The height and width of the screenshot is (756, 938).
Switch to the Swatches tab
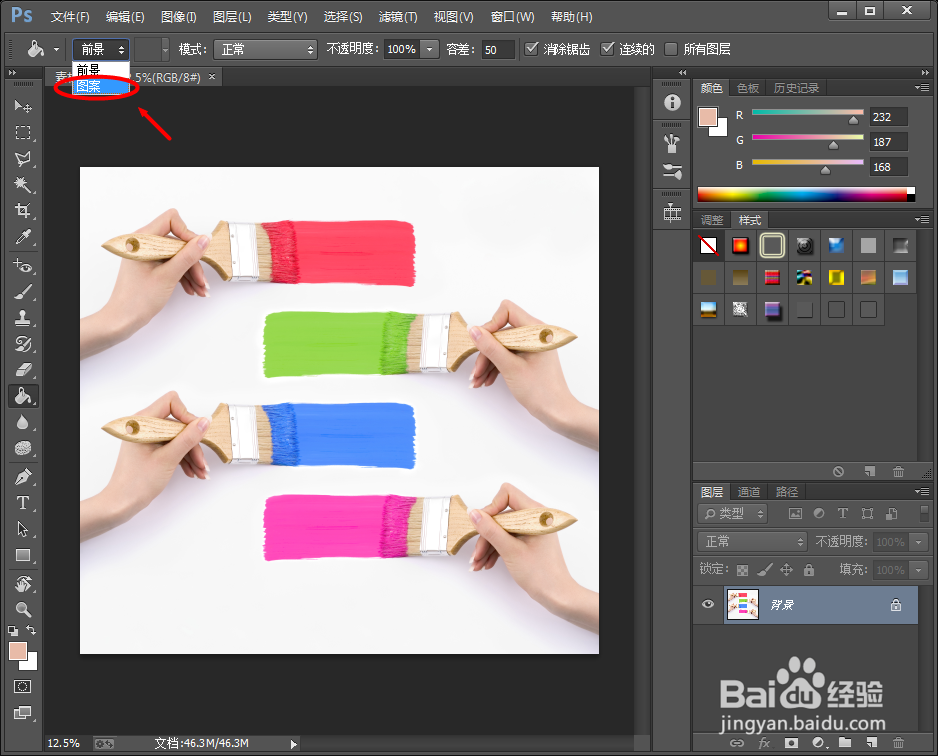748,88
